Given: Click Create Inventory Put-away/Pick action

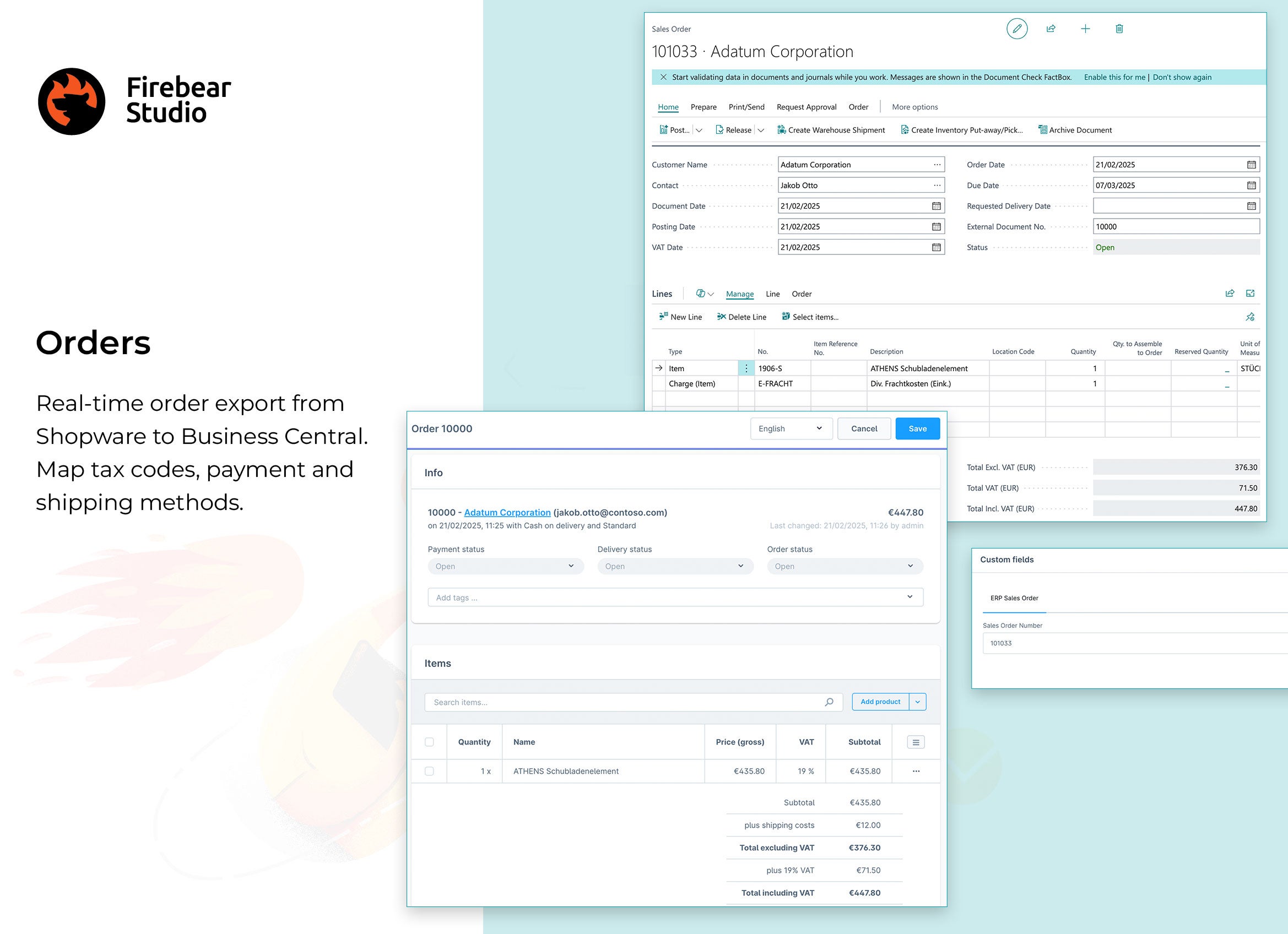Looking at the screenshot, I should pos(961,130).
